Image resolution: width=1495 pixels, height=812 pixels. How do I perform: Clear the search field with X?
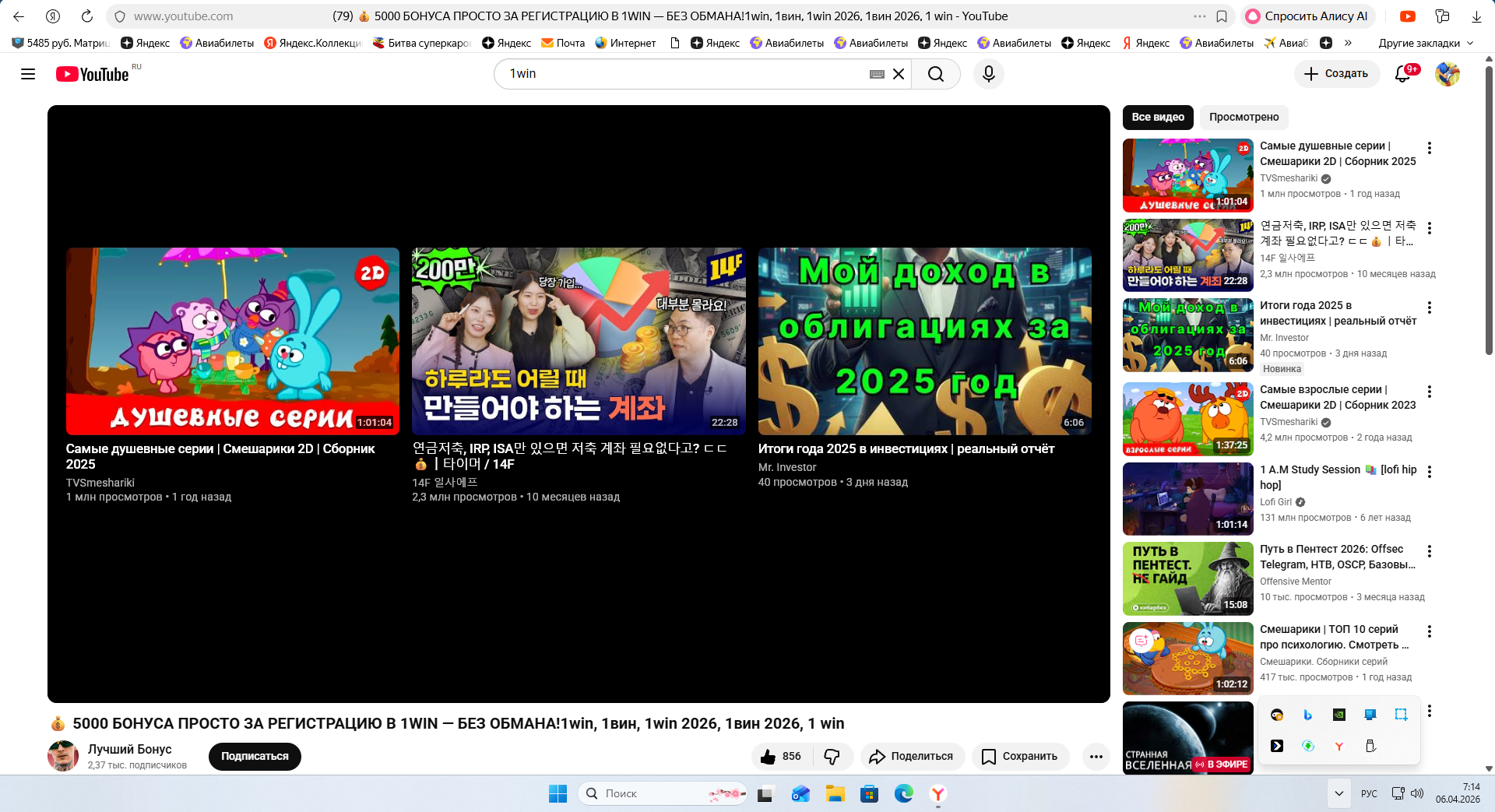(899, 74)
